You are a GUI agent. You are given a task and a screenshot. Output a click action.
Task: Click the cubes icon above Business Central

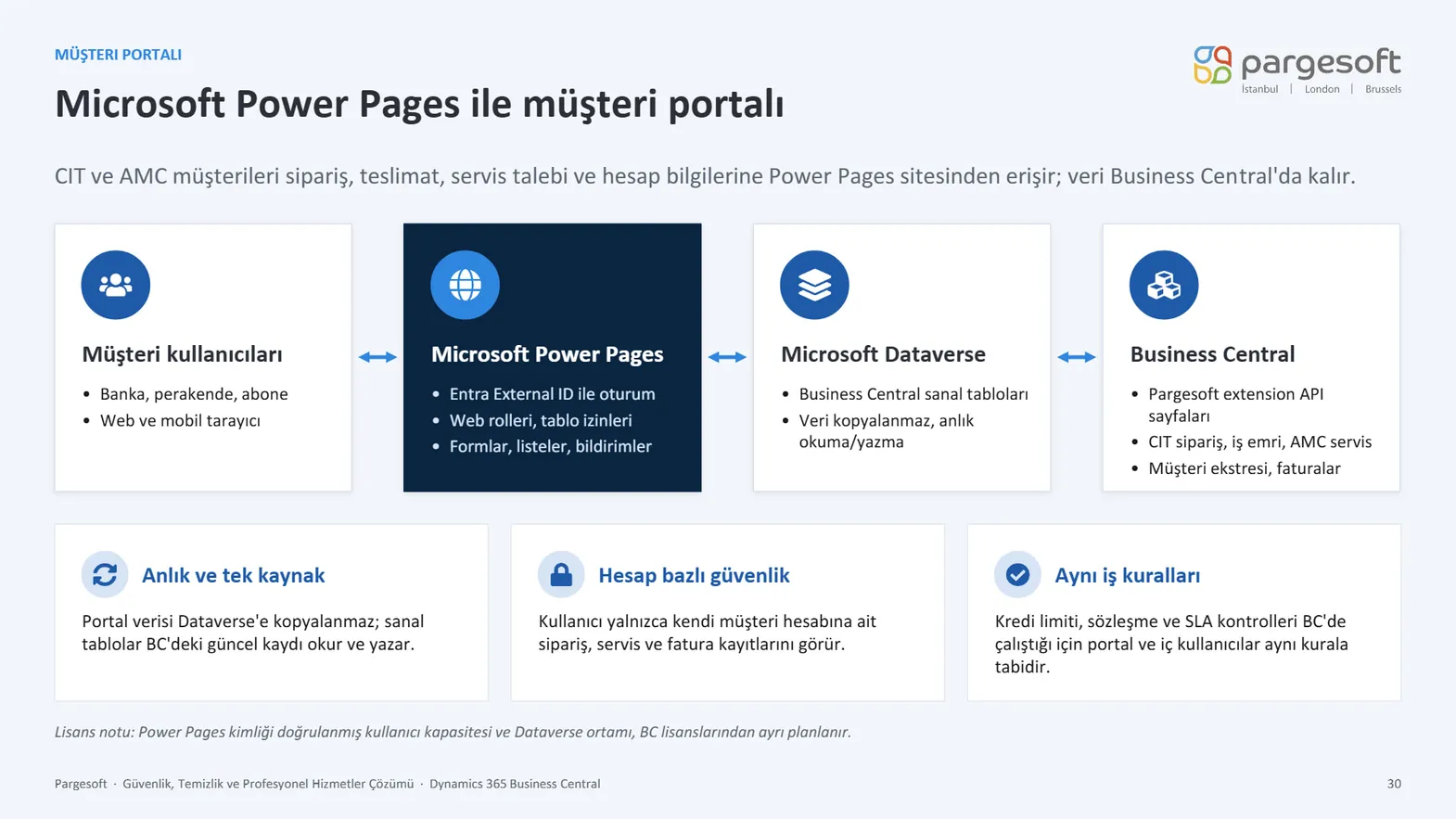pyautogui.click(x=1164, y=285)
